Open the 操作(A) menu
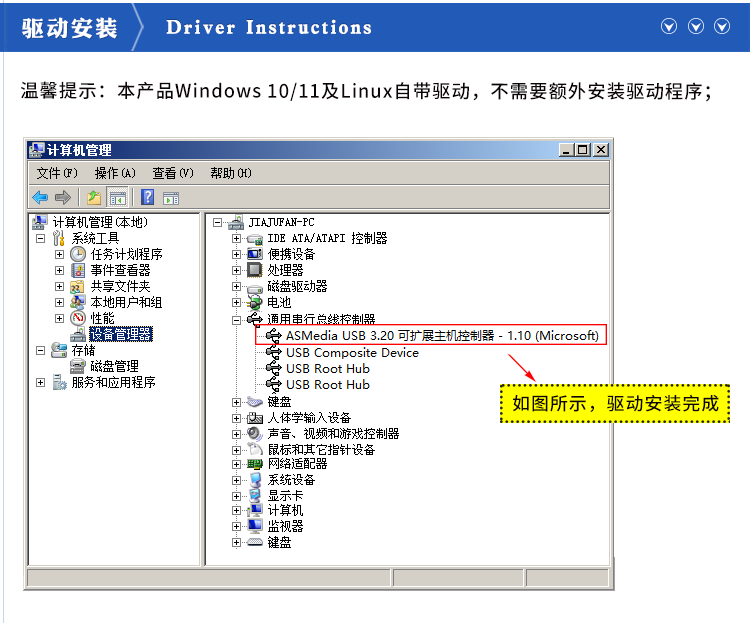750x624 pixels. point(115,173)
